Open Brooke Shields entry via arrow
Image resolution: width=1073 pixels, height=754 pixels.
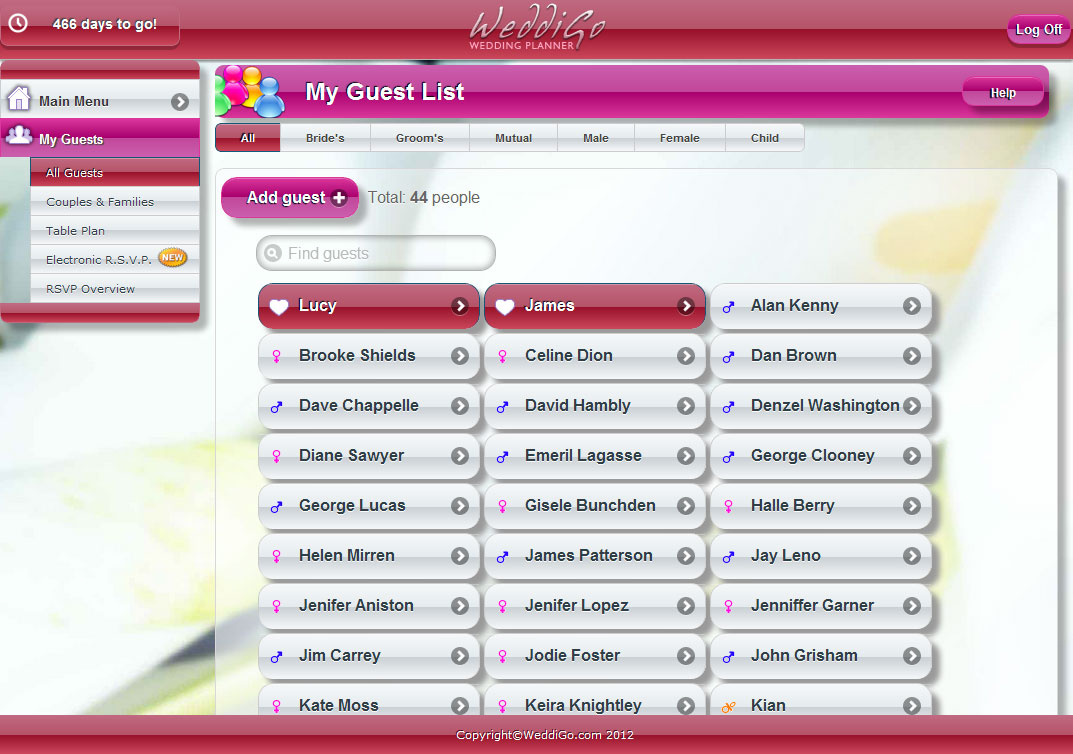coord(459,356)
